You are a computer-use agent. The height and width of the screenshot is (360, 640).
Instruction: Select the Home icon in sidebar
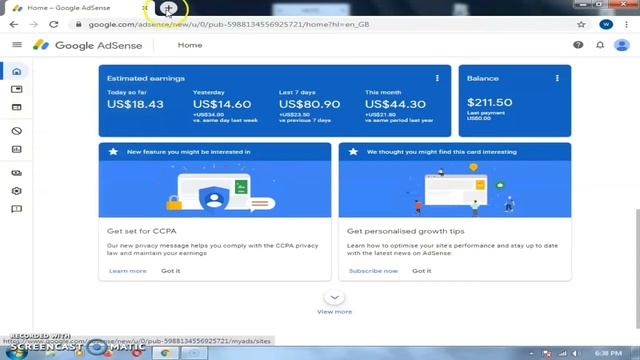coord(16,71)
